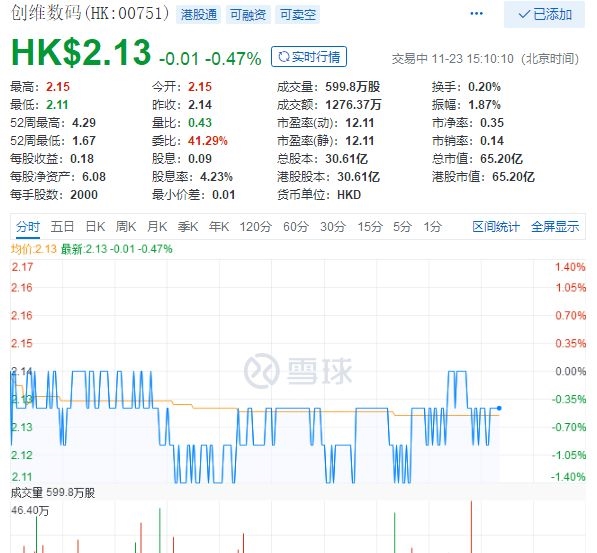Screen dimensions: 597x553
Task: Show the 120分 interval chart
Action: click(x=255, y=227)
